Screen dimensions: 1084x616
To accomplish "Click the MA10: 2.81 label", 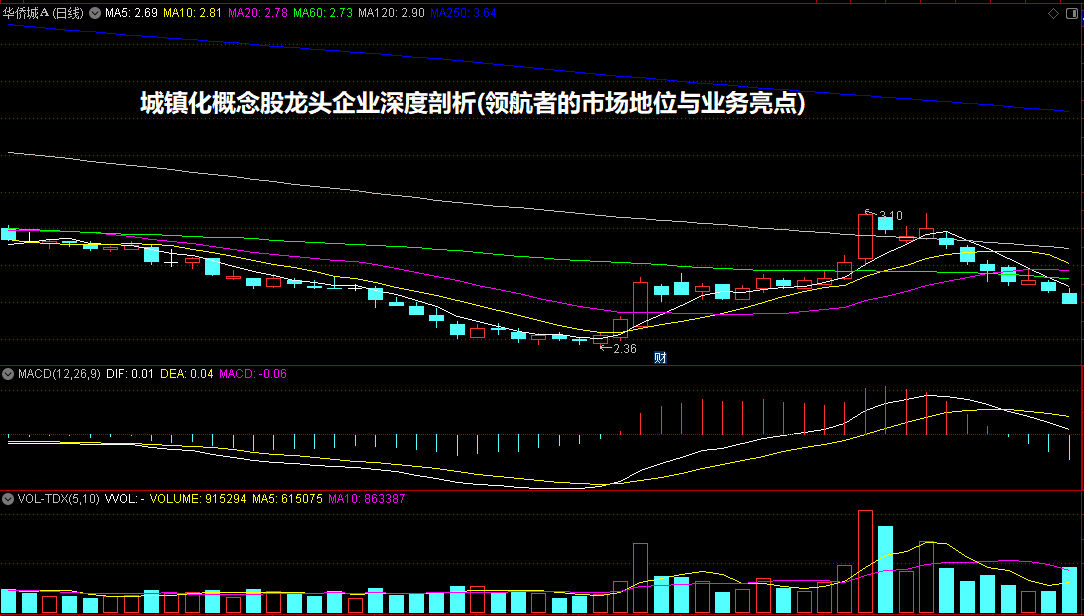I will (x=193, y=13).
